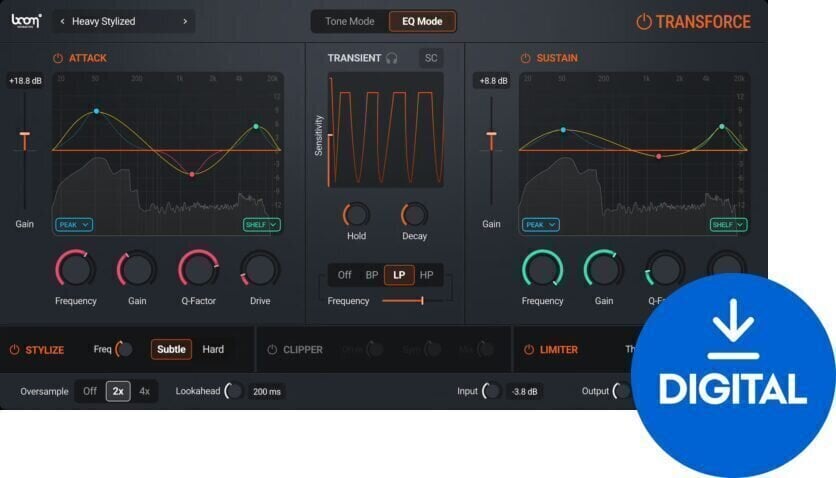The image size is (836, 478).
Task: Click the second dimmed Clipper knob
Action: [432, 349]
